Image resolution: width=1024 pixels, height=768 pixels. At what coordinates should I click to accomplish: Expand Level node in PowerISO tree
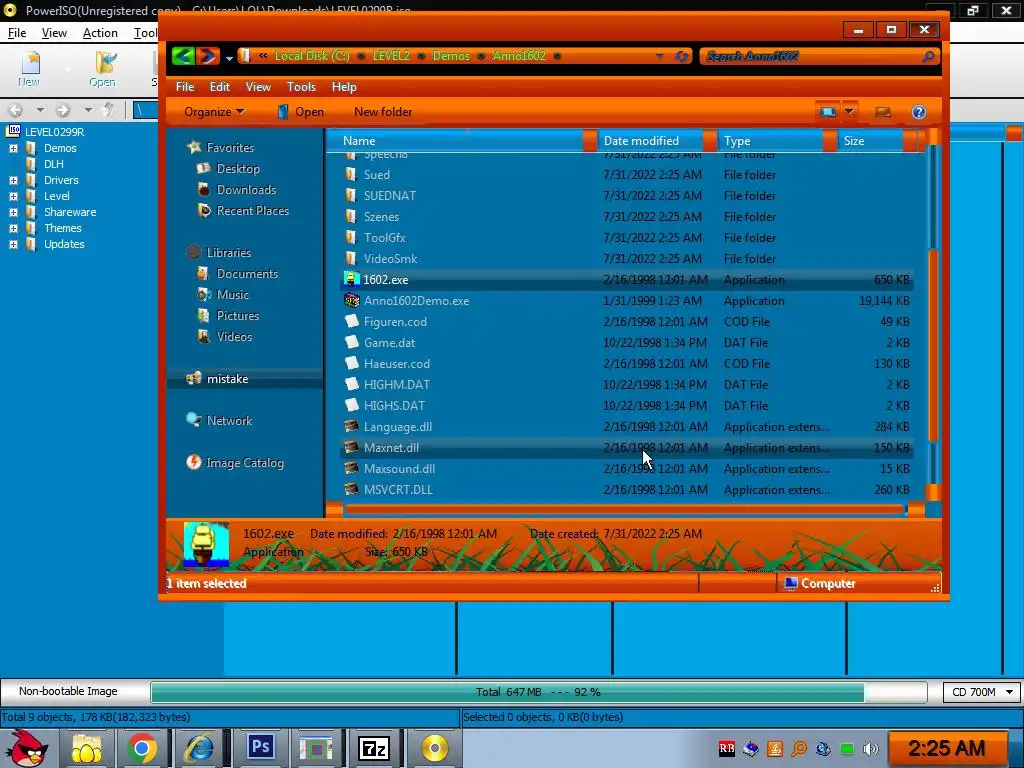[13, 196]
